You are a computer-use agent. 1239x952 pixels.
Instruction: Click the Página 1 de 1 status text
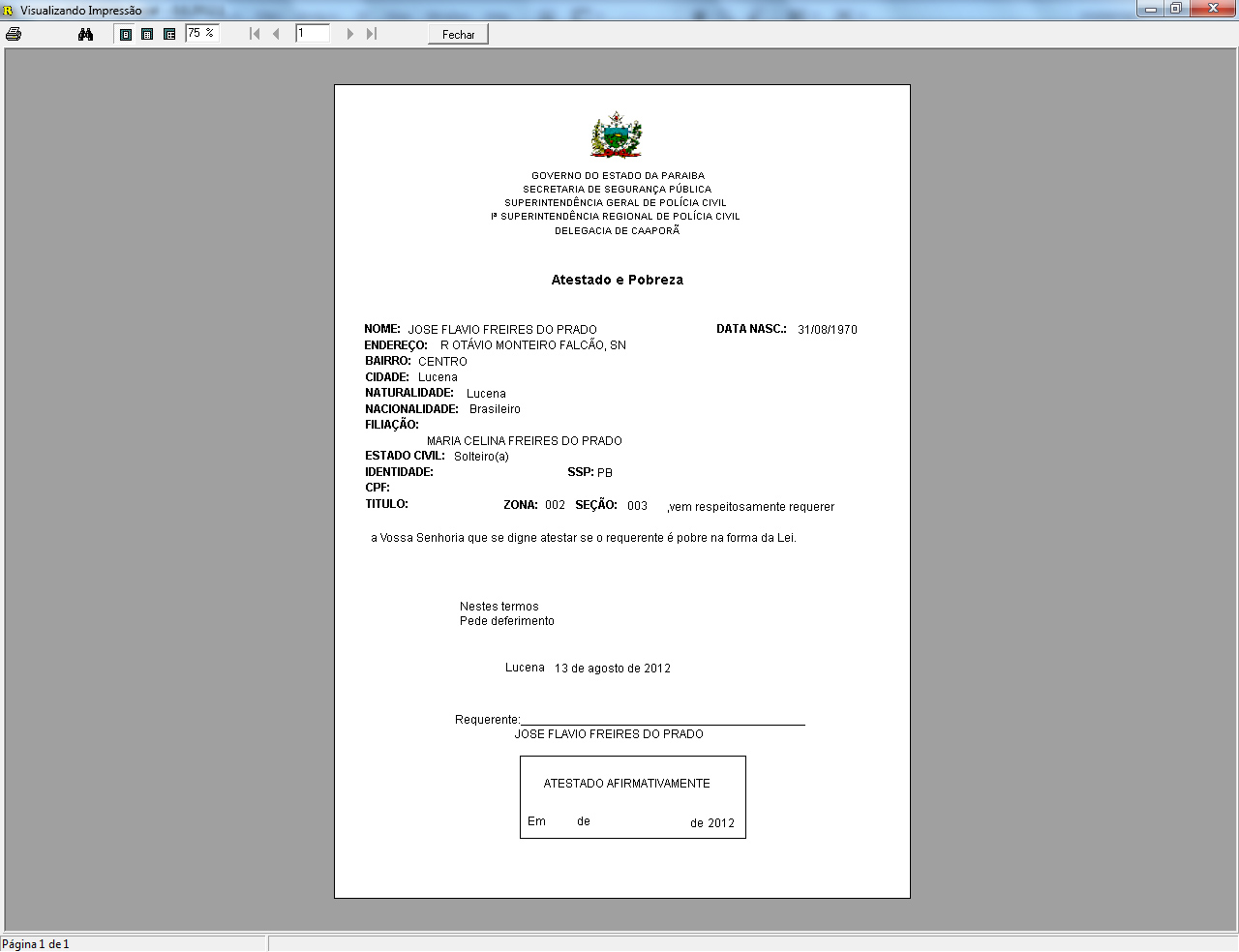[36, 943]
